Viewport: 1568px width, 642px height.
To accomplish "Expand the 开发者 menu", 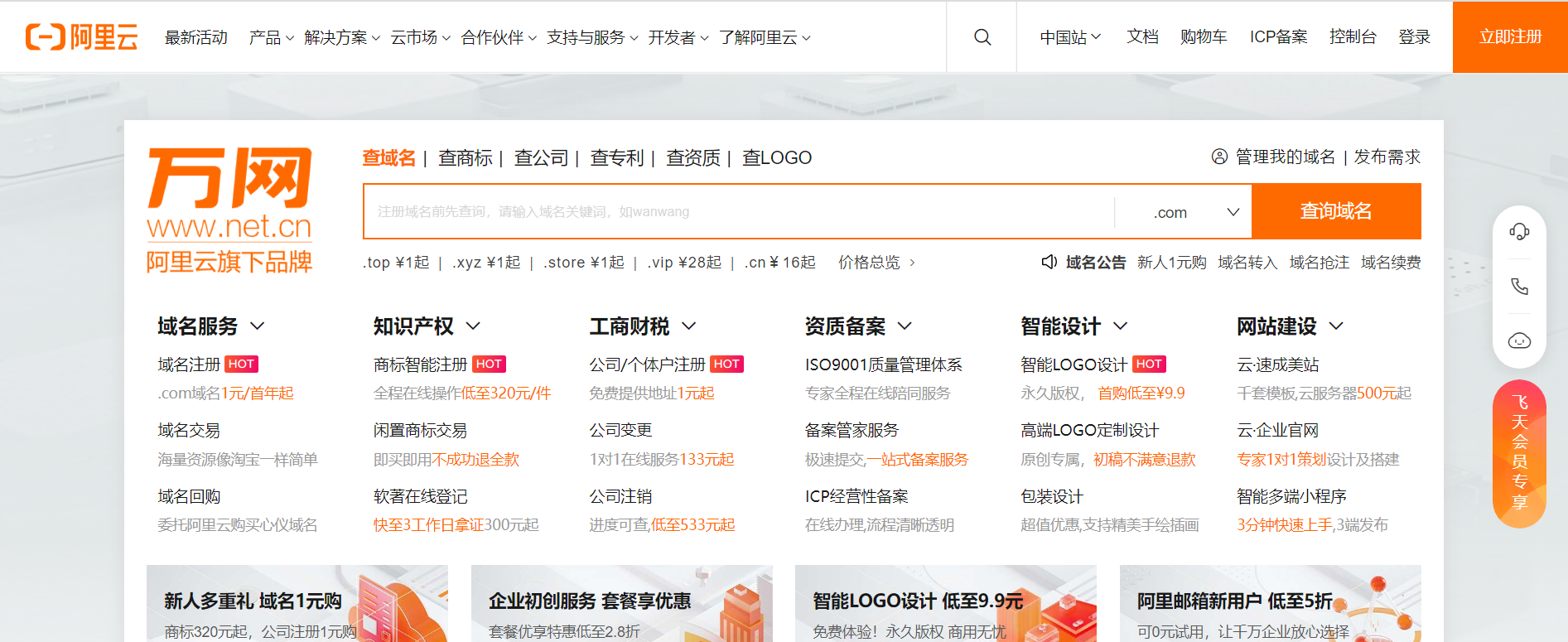I will click(678, 37).
